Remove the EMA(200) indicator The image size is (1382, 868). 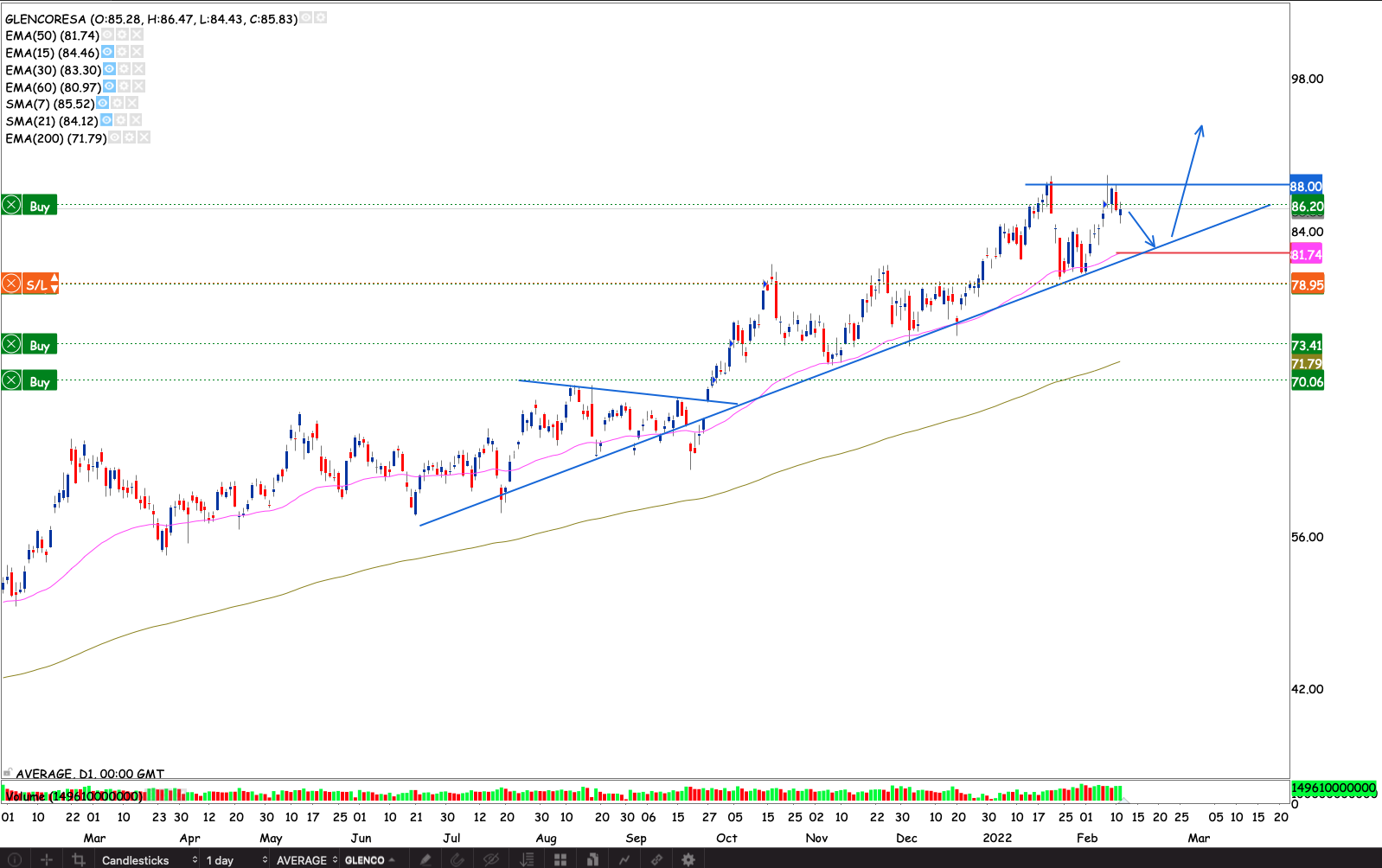pyautogui.click(x=144, y=138)
